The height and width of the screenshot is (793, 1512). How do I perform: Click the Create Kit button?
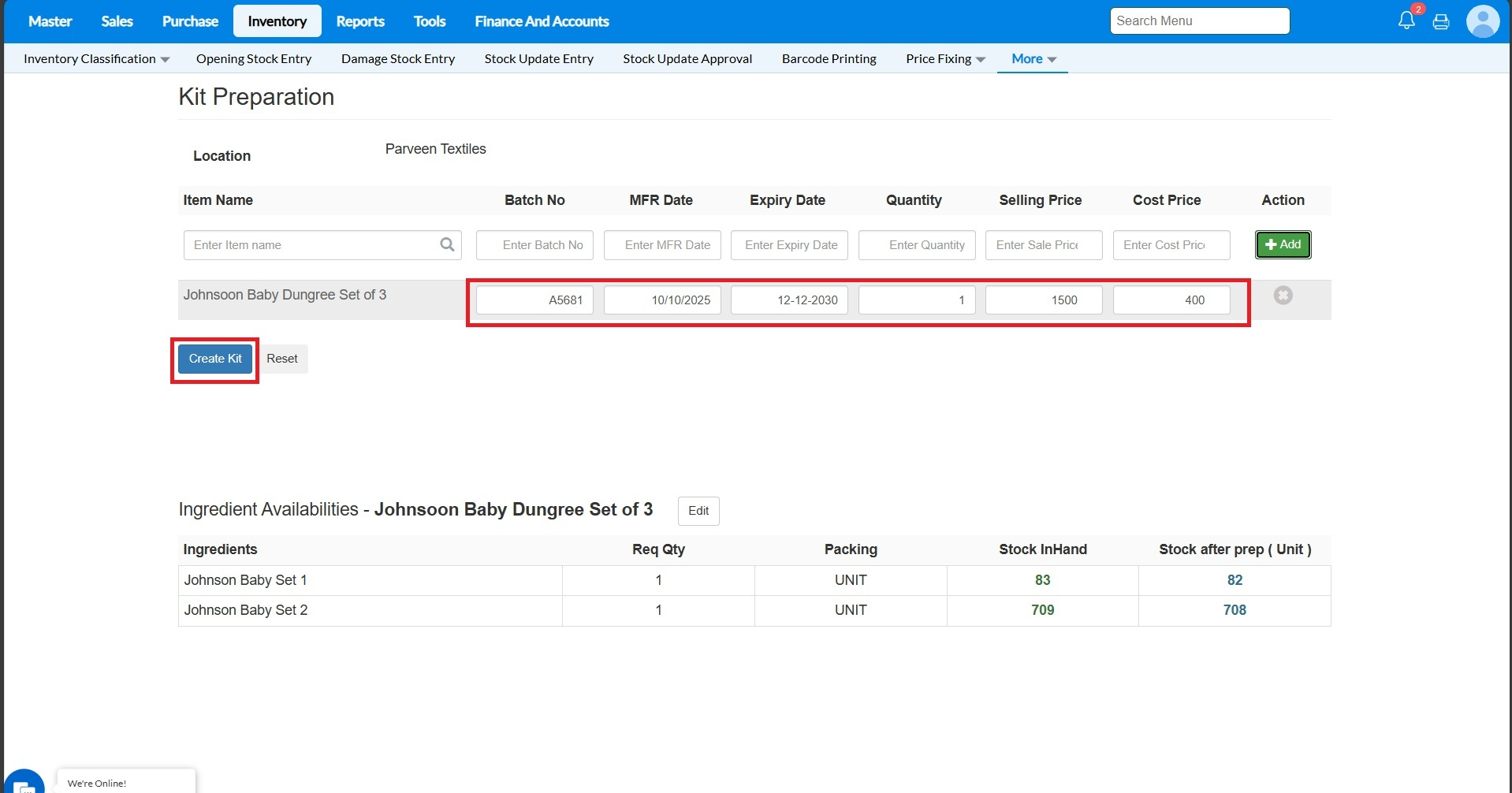215,359
